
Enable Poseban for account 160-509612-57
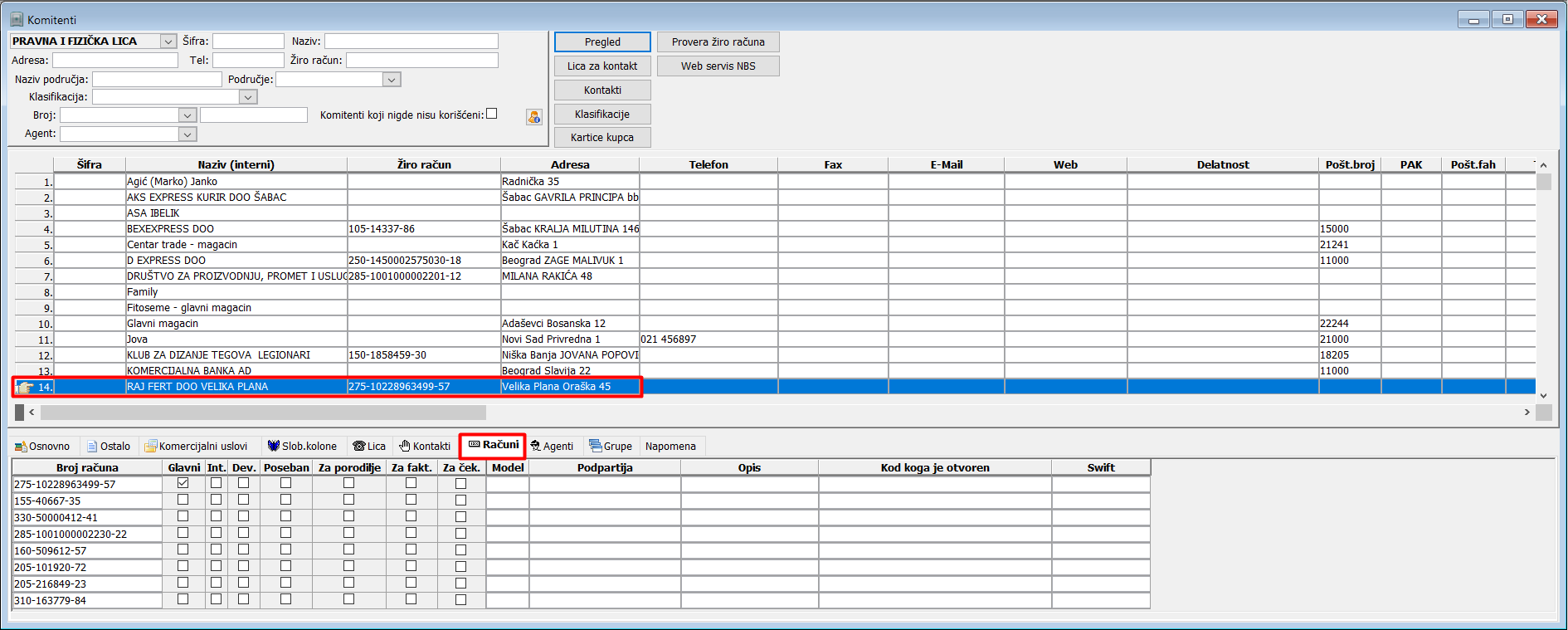click(285, 549)
